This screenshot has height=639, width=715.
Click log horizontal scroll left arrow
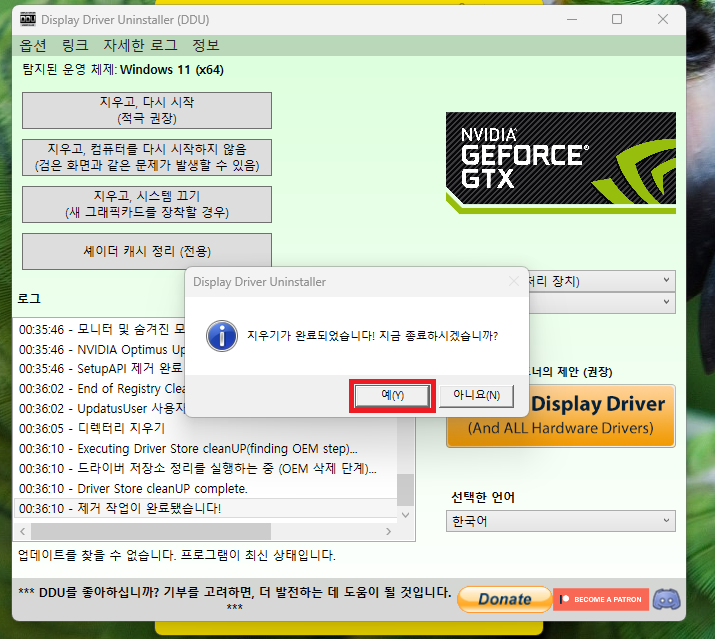coord(22,531)
